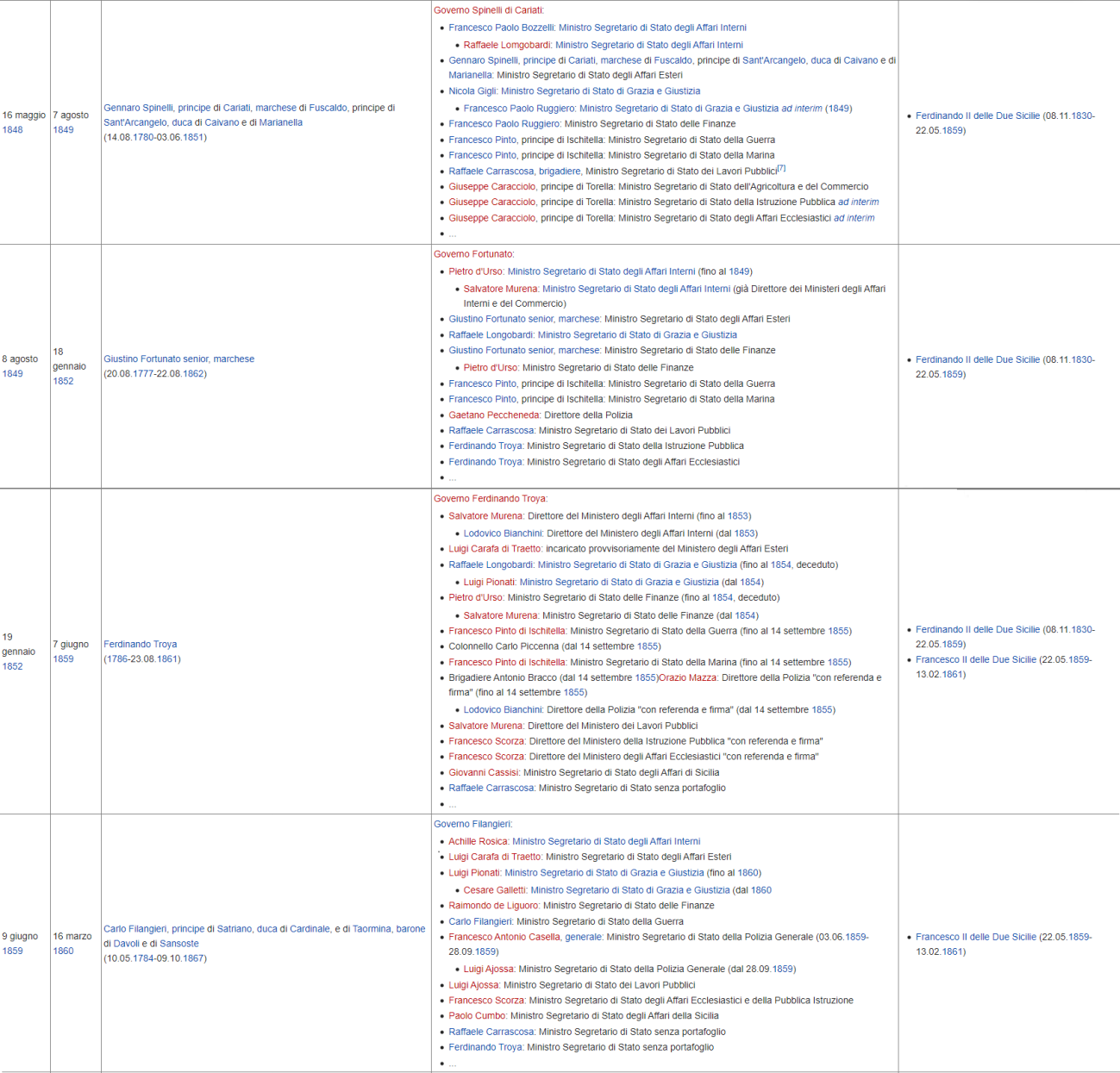The image size is (1120, 1073).
Task: Click the Satriano link
Action: 235,929
